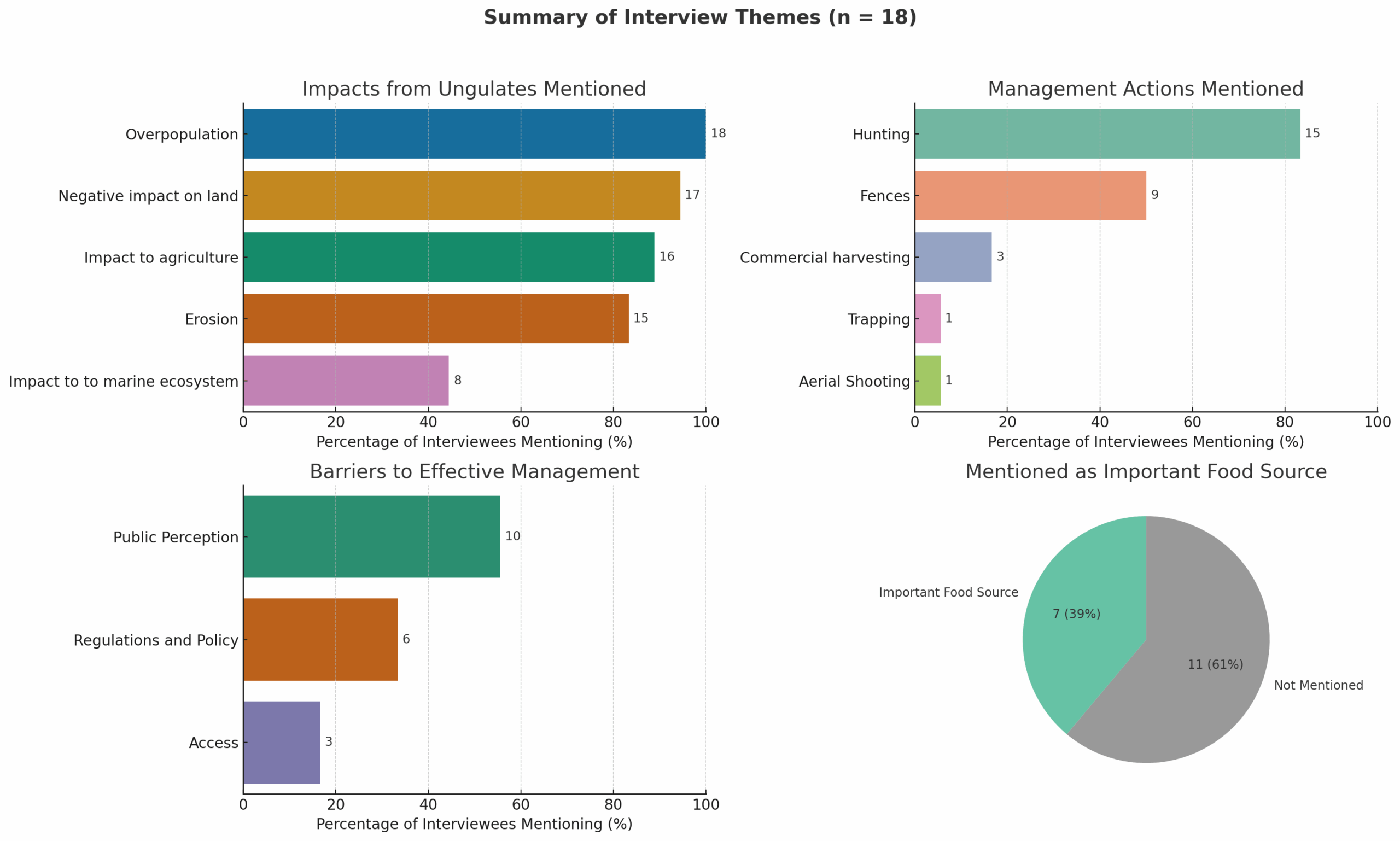Click the brown Erosion bar

click(435, 318)
